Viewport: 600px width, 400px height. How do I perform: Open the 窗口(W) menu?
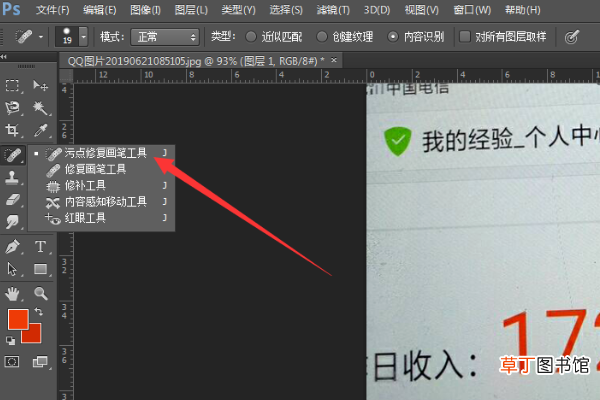472,10
